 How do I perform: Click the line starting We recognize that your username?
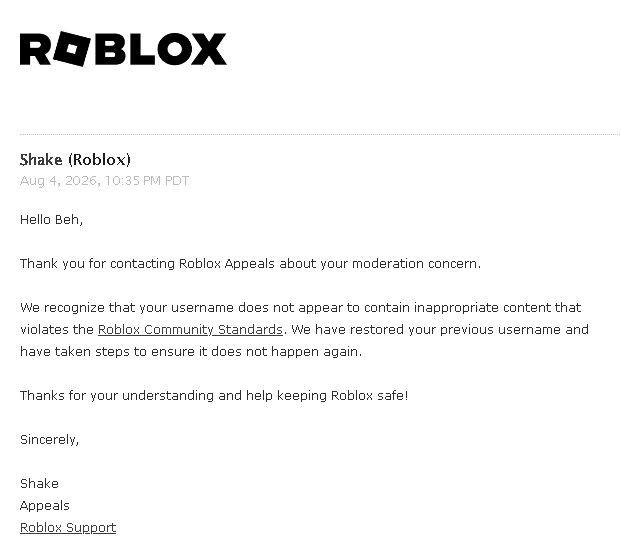pos(301,307)
